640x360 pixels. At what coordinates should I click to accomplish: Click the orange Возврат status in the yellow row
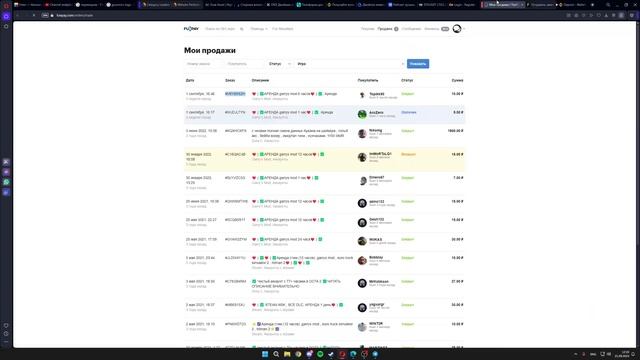(x=408, y=154)
